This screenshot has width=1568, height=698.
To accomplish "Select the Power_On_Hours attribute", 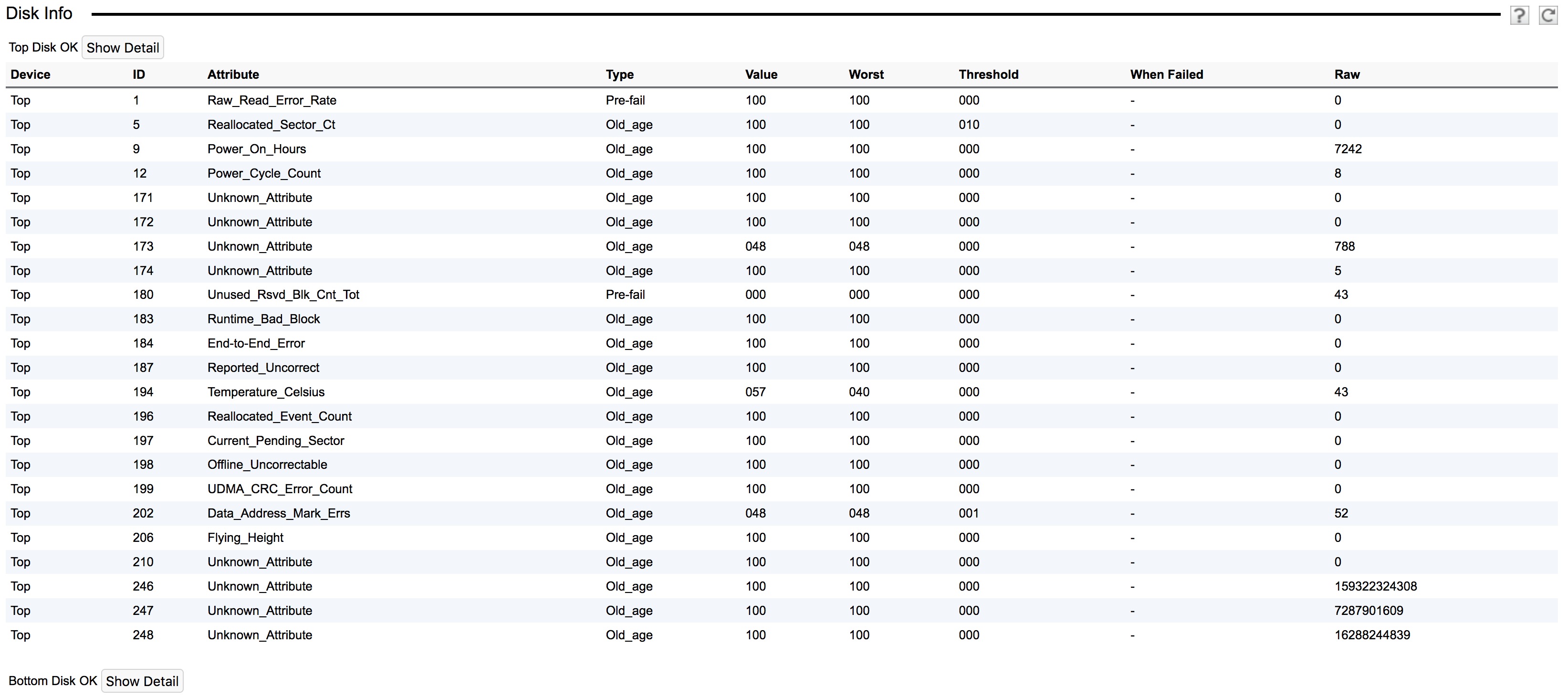I will click(x=256, y=149).
